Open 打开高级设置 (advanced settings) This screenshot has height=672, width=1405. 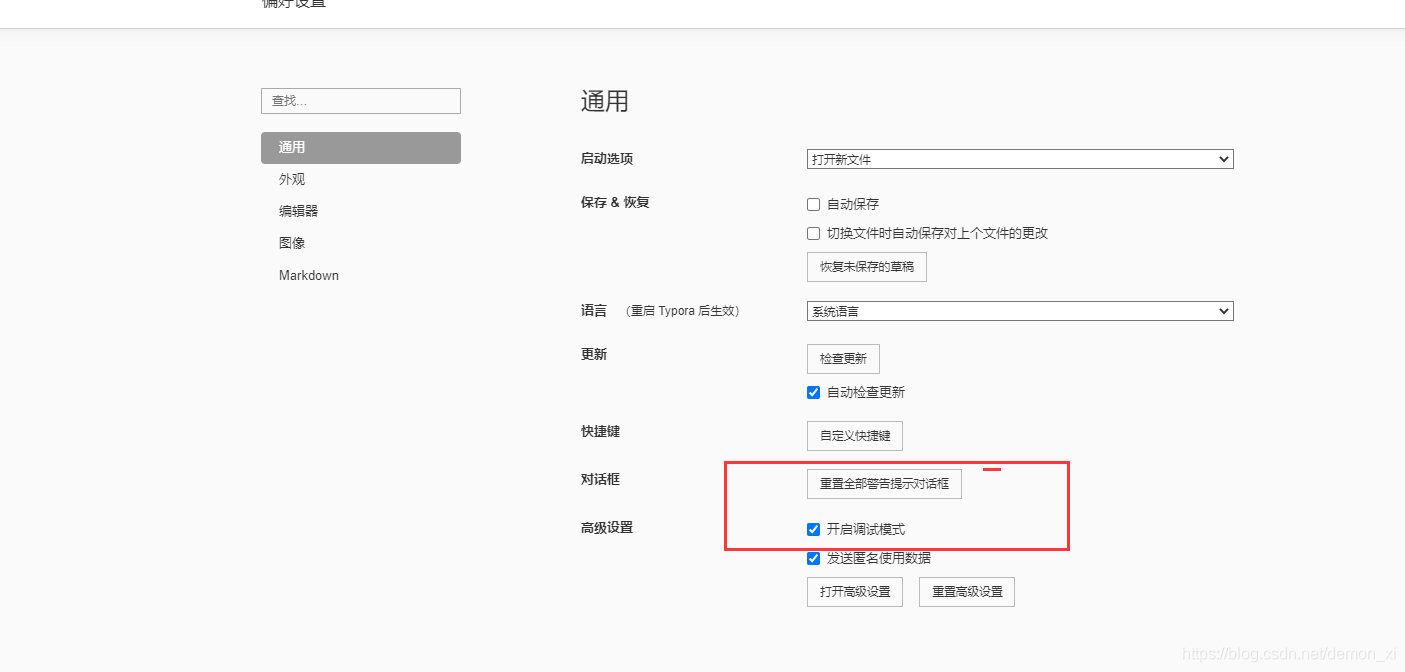pos(854,591)
